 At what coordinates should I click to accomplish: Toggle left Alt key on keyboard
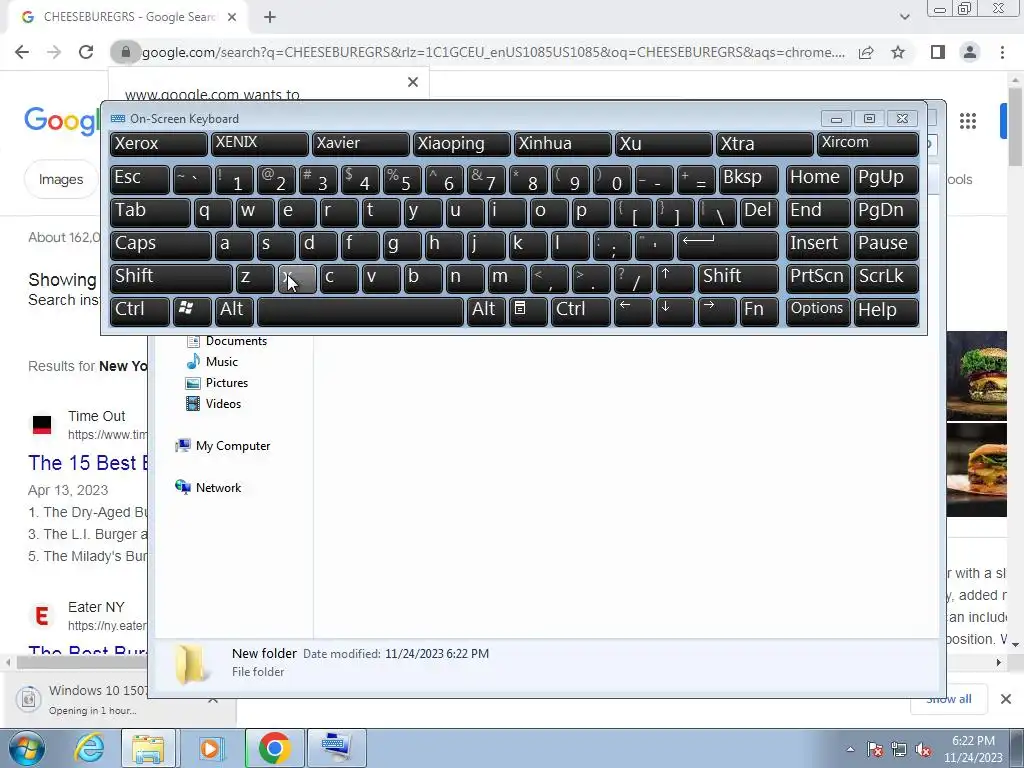click(x=234, y=311)
